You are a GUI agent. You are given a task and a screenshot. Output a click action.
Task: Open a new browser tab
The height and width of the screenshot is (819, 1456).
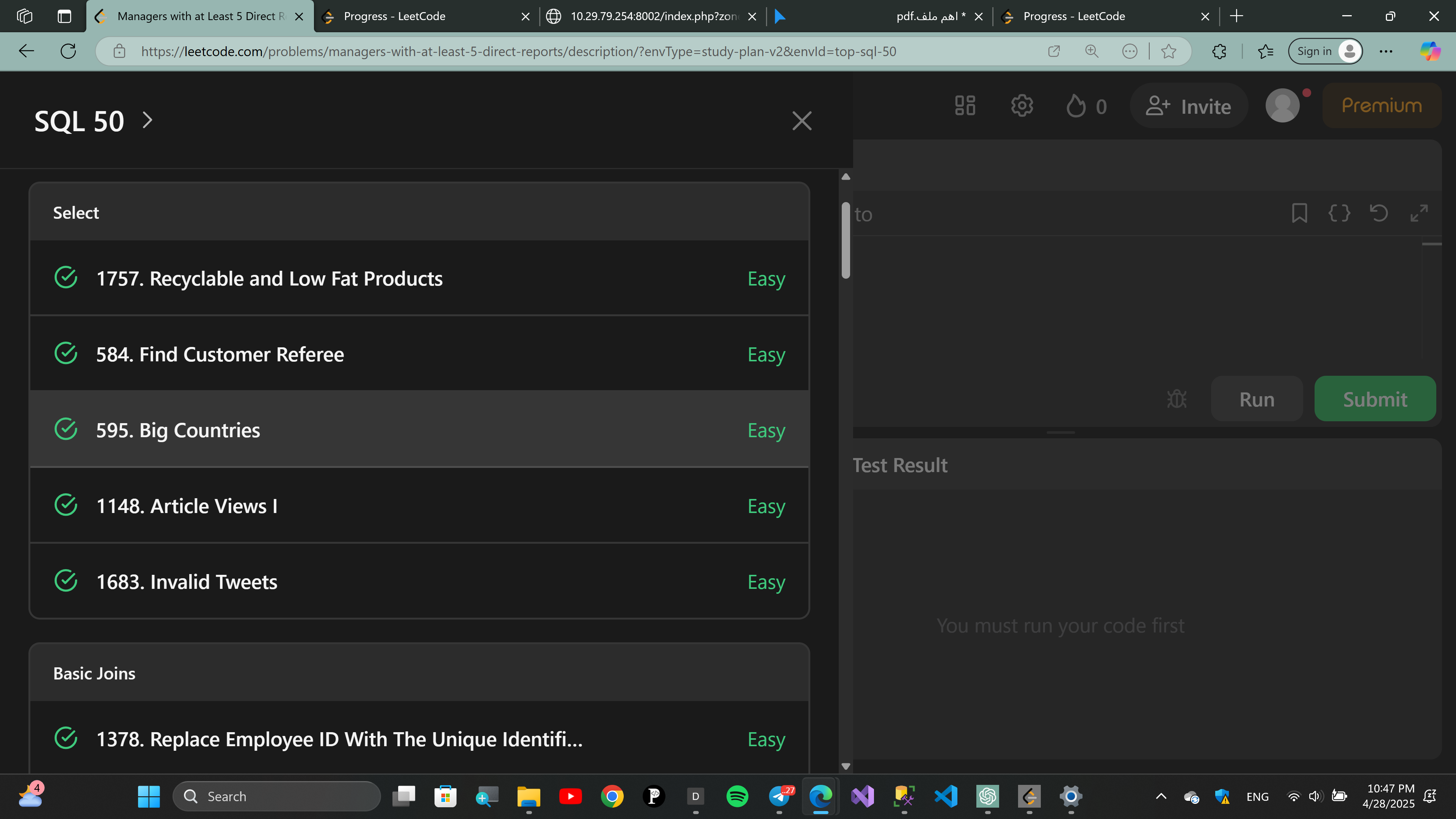click(1237, 16)
